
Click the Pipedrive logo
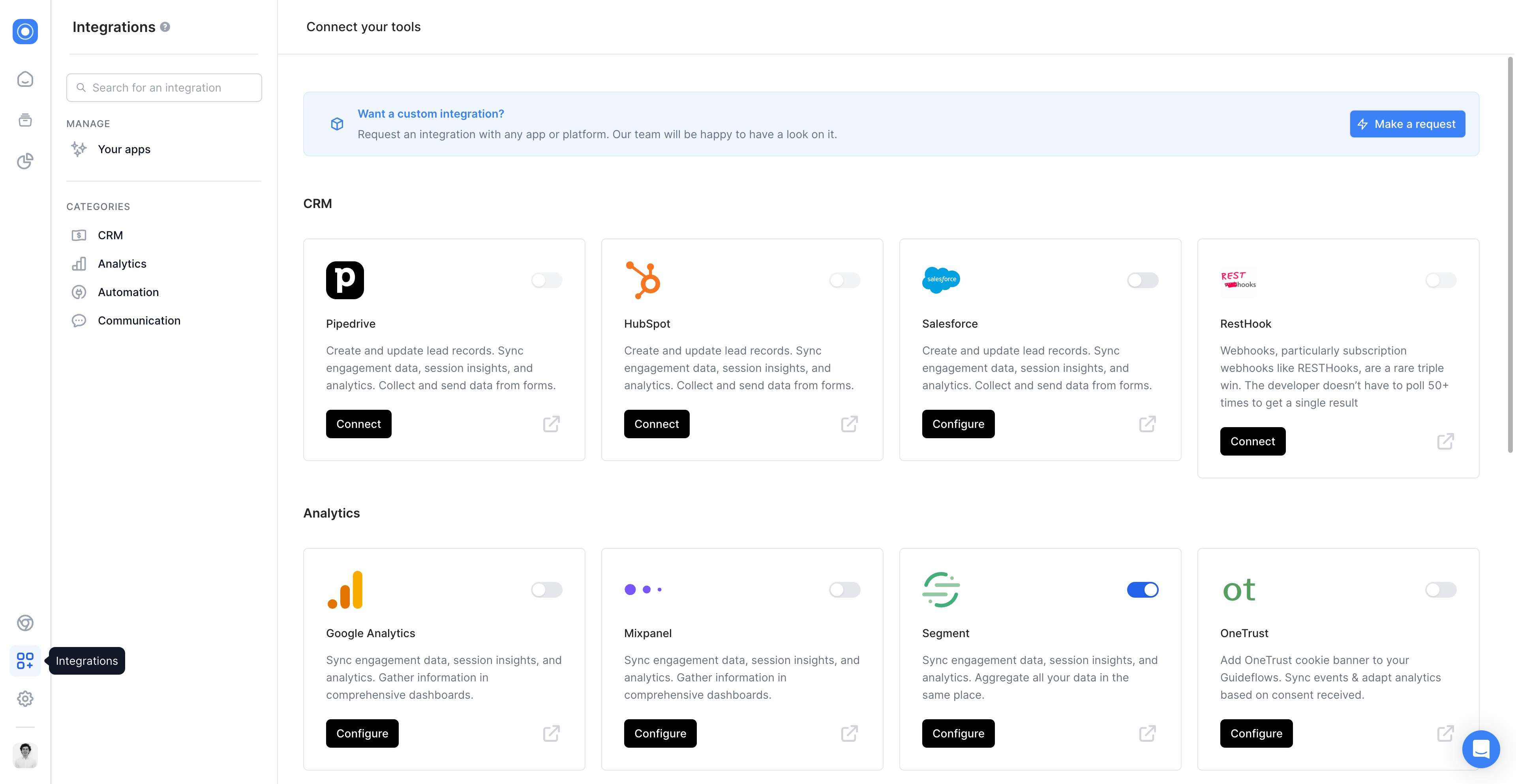(345, 280)
